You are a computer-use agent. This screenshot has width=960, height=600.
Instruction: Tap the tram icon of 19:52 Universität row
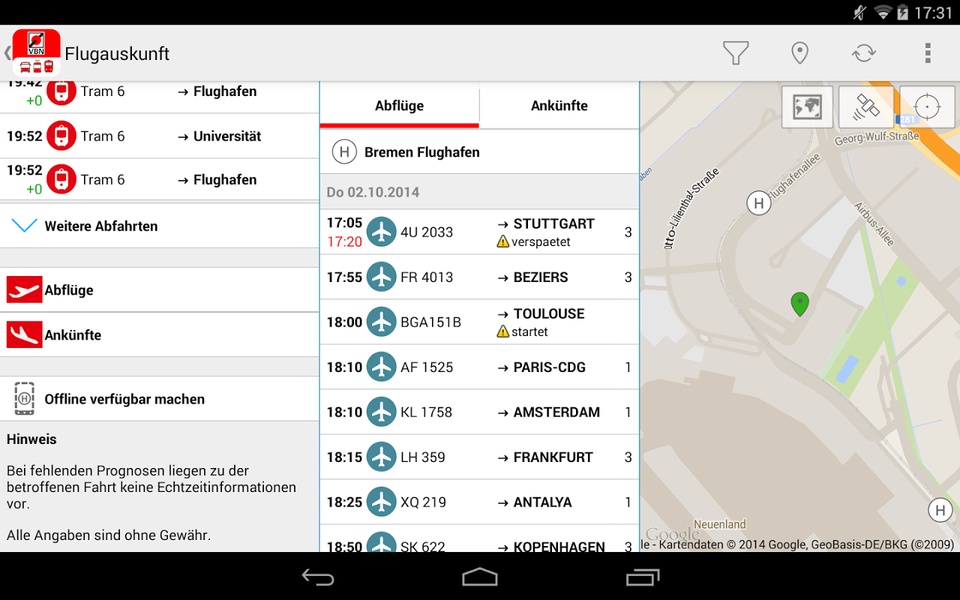coord(61,136)
